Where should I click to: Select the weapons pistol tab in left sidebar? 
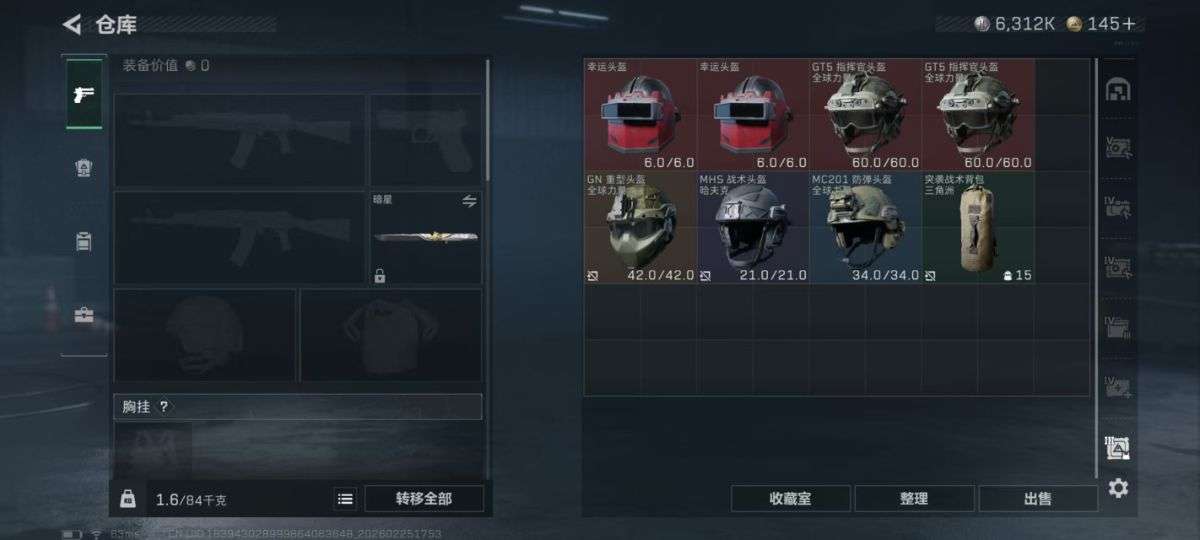pos(84,93)
